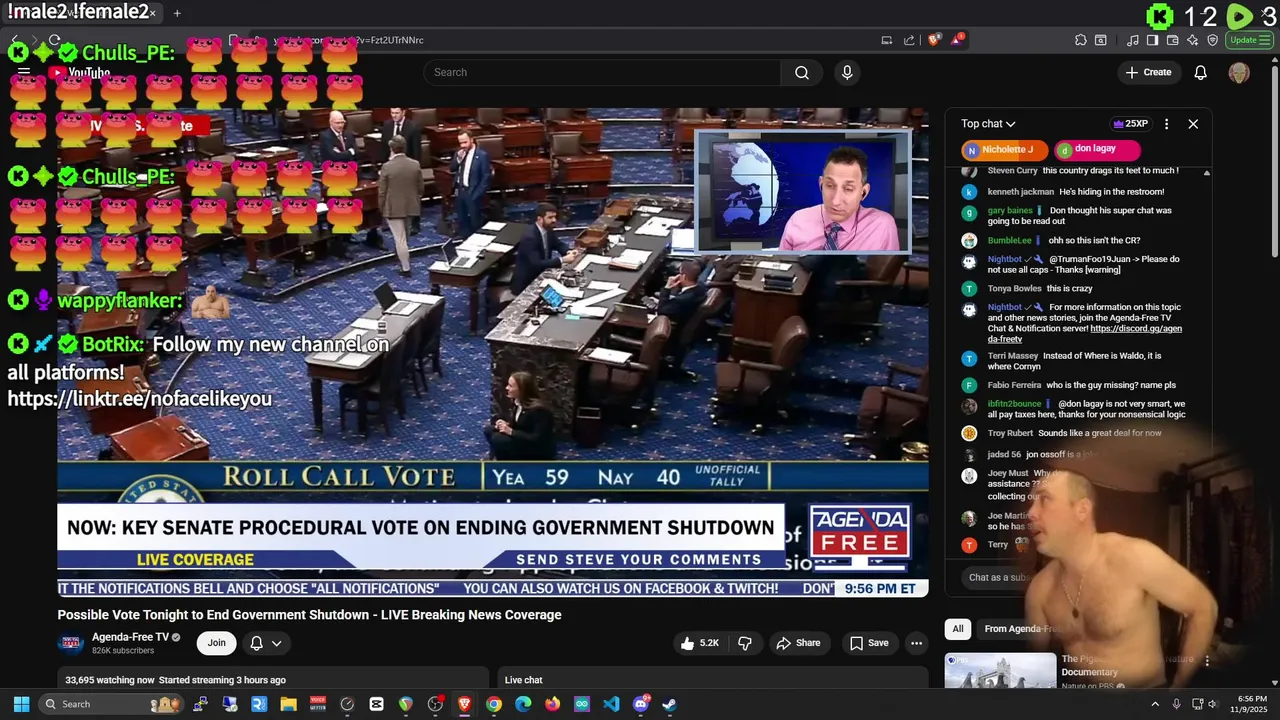The image size is (1280, 720).
Task: Like the video with thumbs up
Action: point(700,643)
